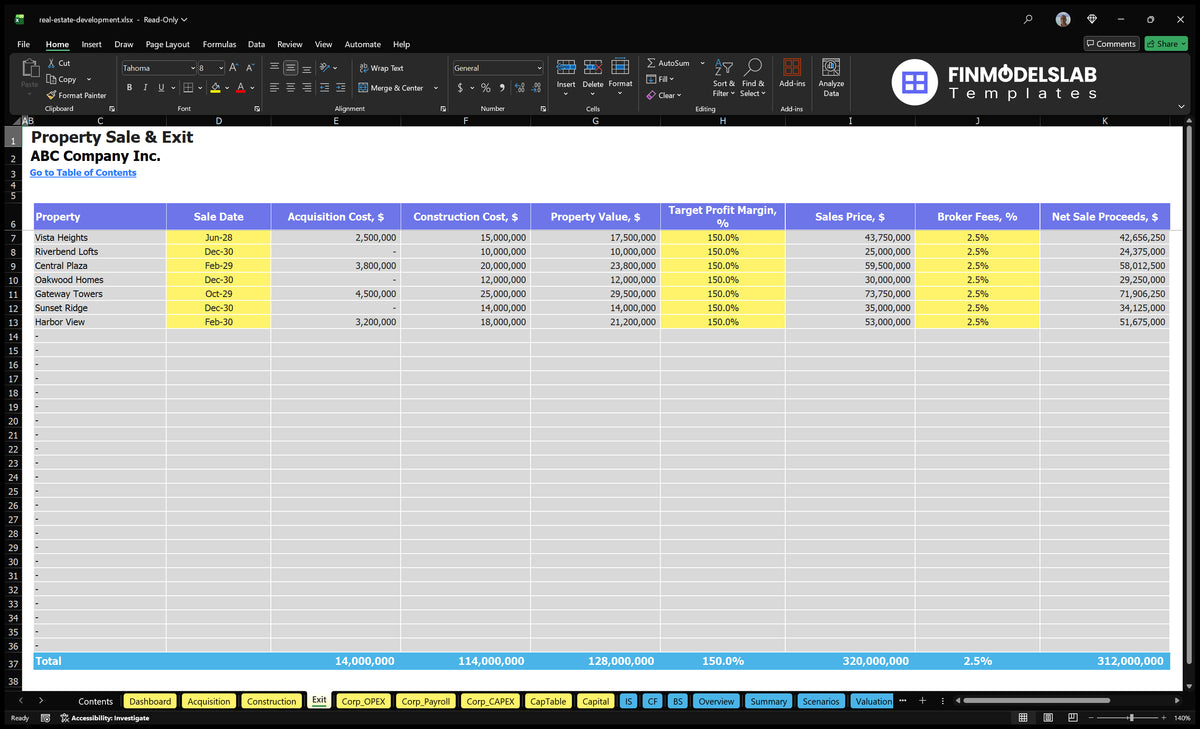Click the Go to Table of Contents link

(83, 173)
